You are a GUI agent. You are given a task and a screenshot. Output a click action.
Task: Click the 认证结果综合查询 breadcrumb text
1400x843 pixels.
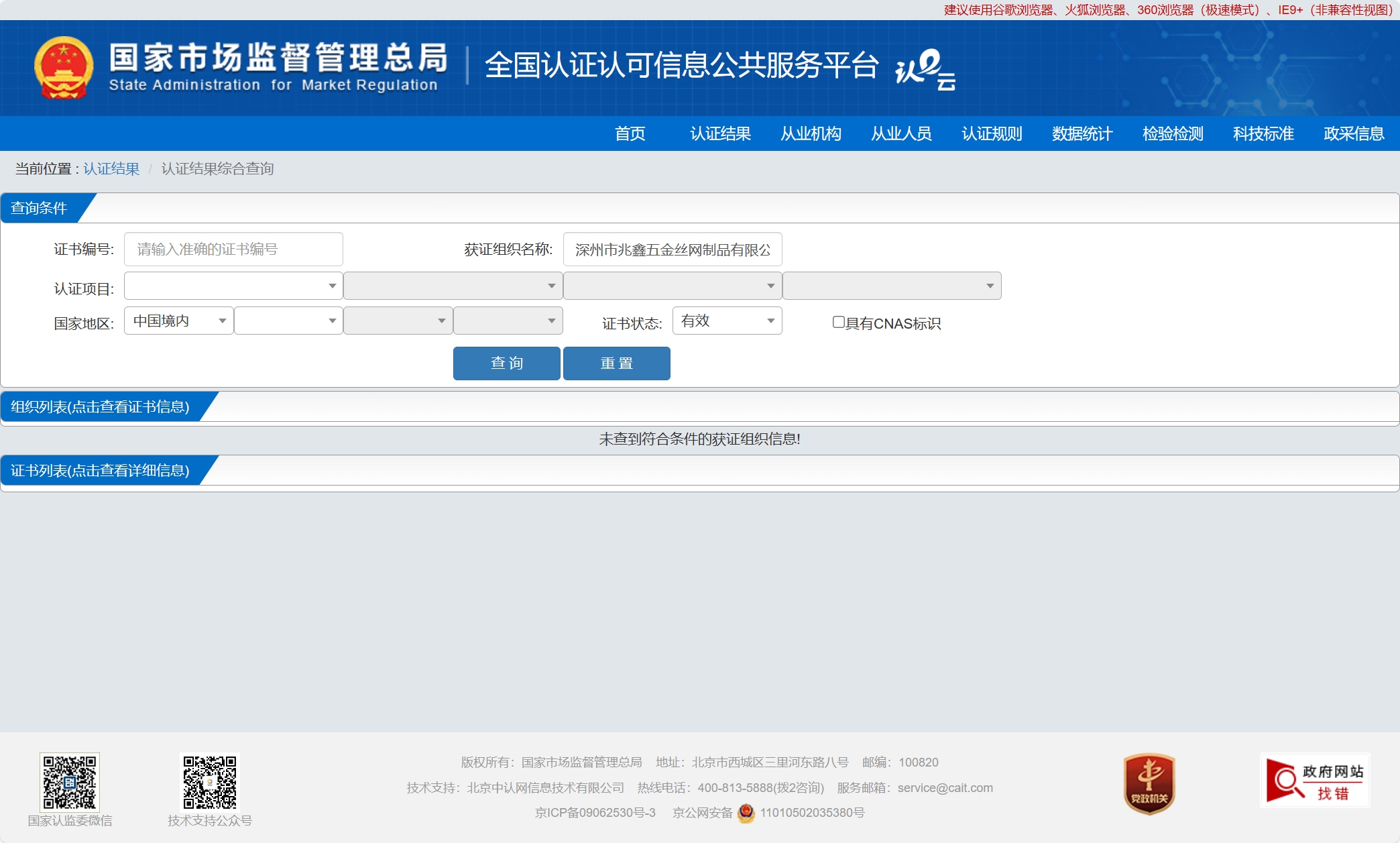coord(218,169)
